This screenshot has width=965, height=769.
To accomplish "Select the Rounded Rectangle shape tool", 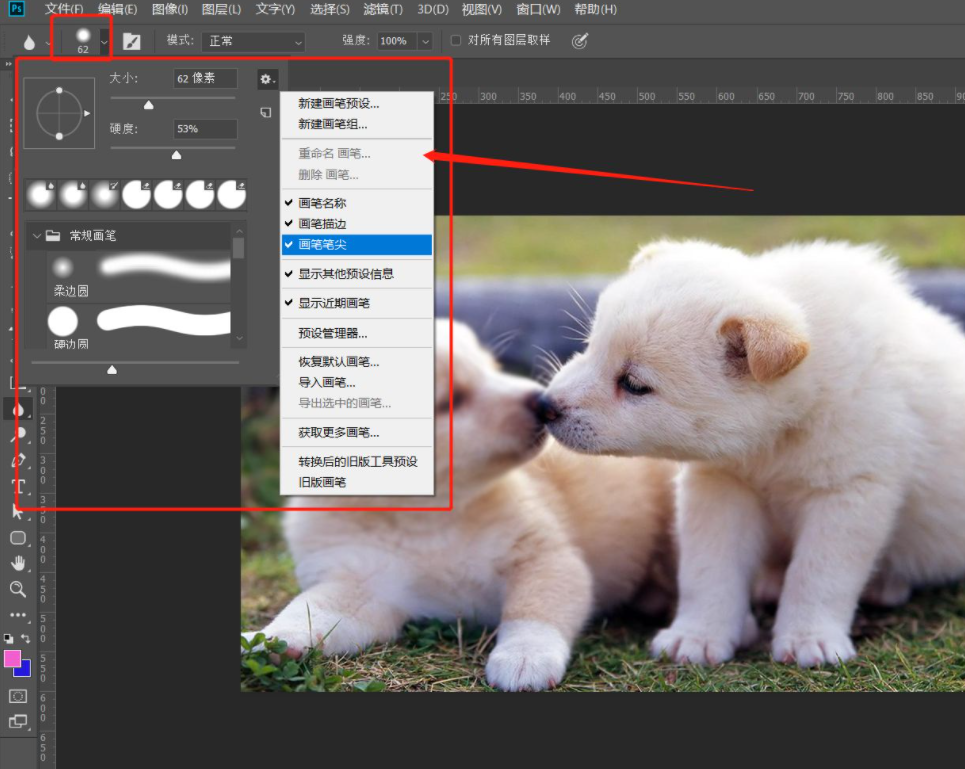I will click(18, 538).
